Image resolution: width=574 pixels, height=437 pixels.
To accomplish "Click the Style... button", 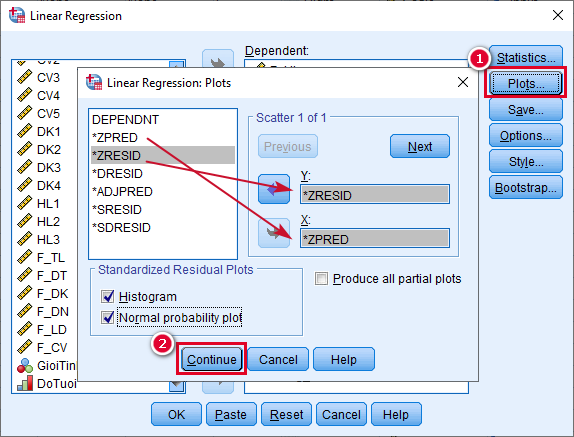I will [526, 161].
